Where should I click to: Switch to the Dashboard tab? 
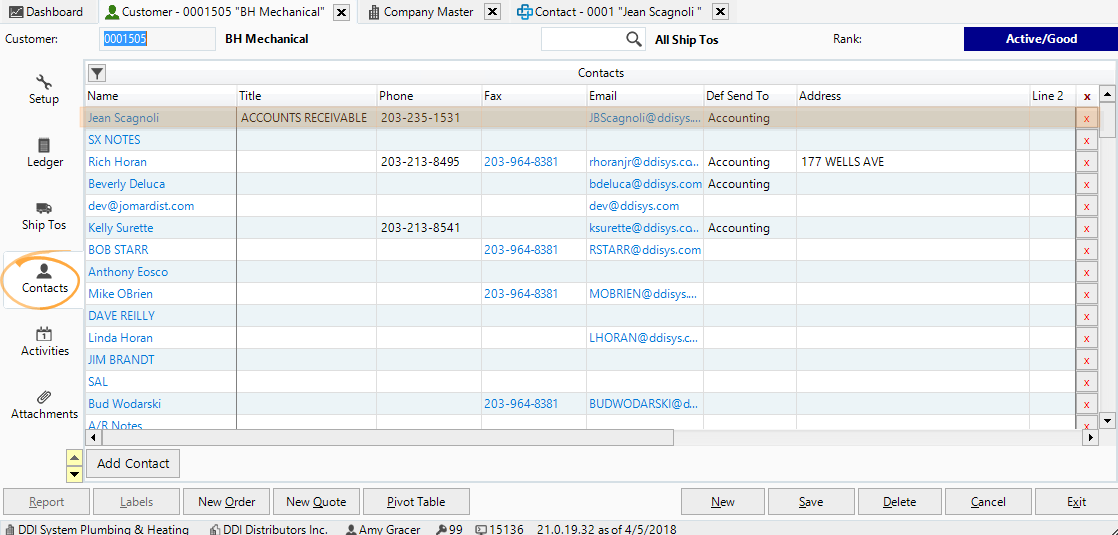(x=47, y=12)
